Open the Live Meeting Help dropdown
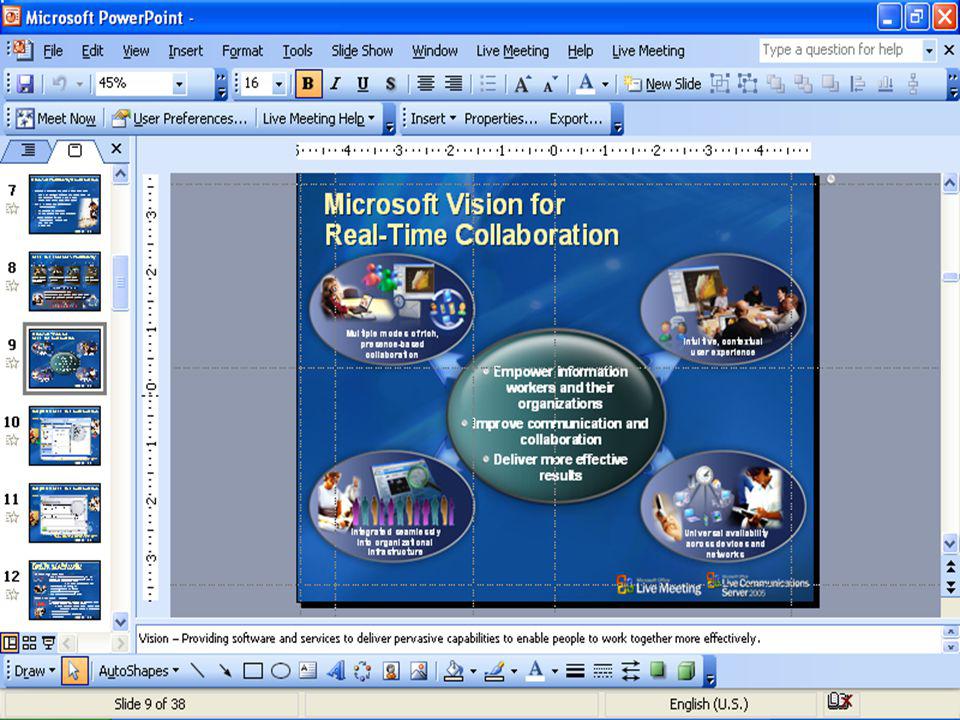The image size is (960, 720). pyautogui.click(x=318, y=118)
